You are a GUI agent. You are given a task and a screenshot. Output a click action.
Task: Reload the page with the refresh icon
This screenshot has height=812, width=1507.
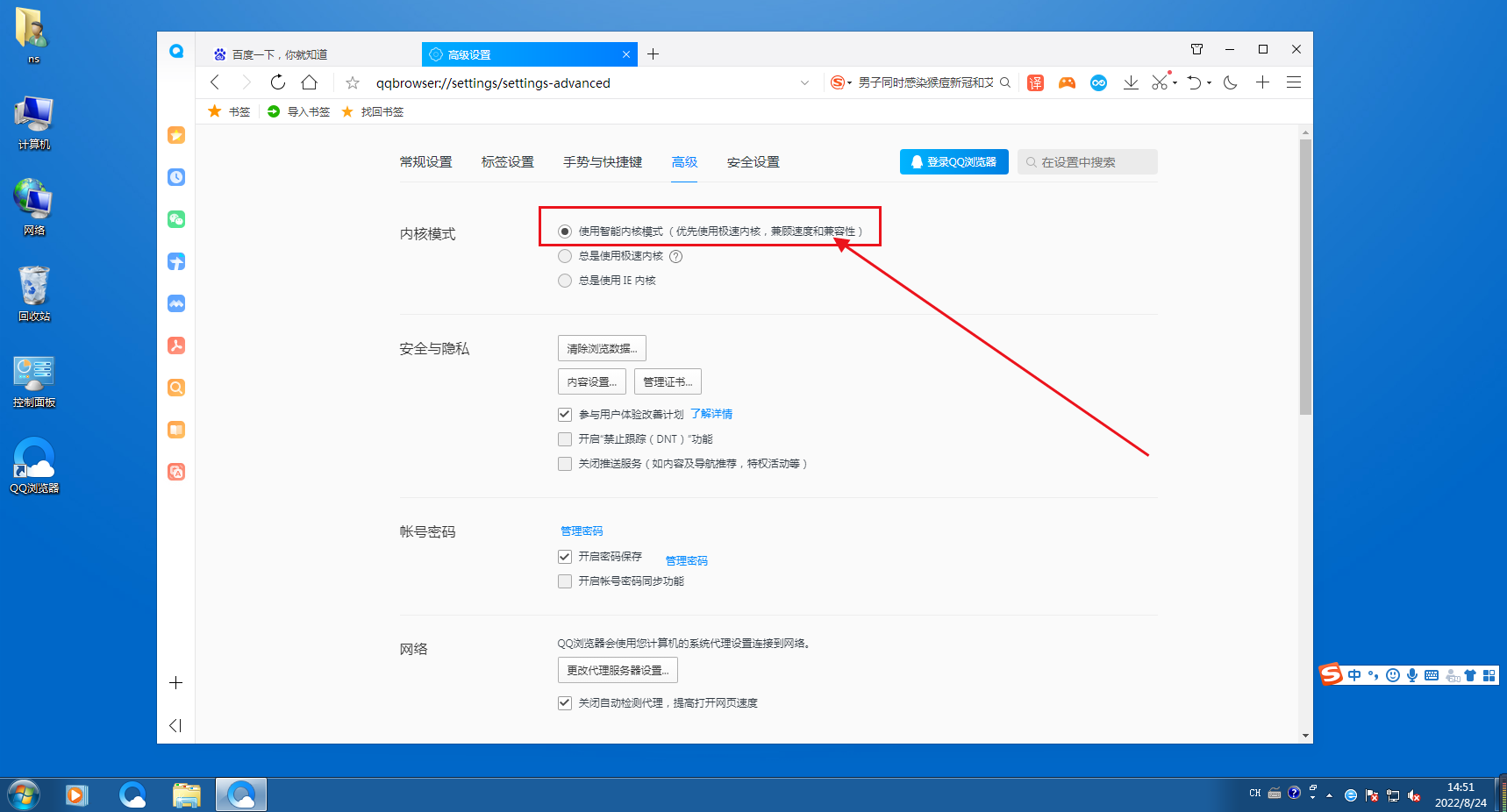coord(278,82)
